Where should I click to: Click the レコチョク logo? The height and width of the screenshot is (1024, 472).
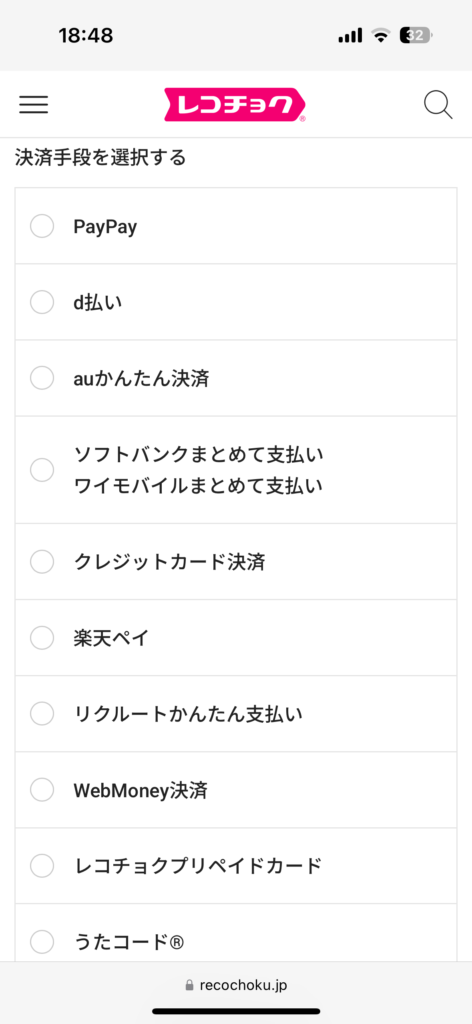[x=235, y=105]
